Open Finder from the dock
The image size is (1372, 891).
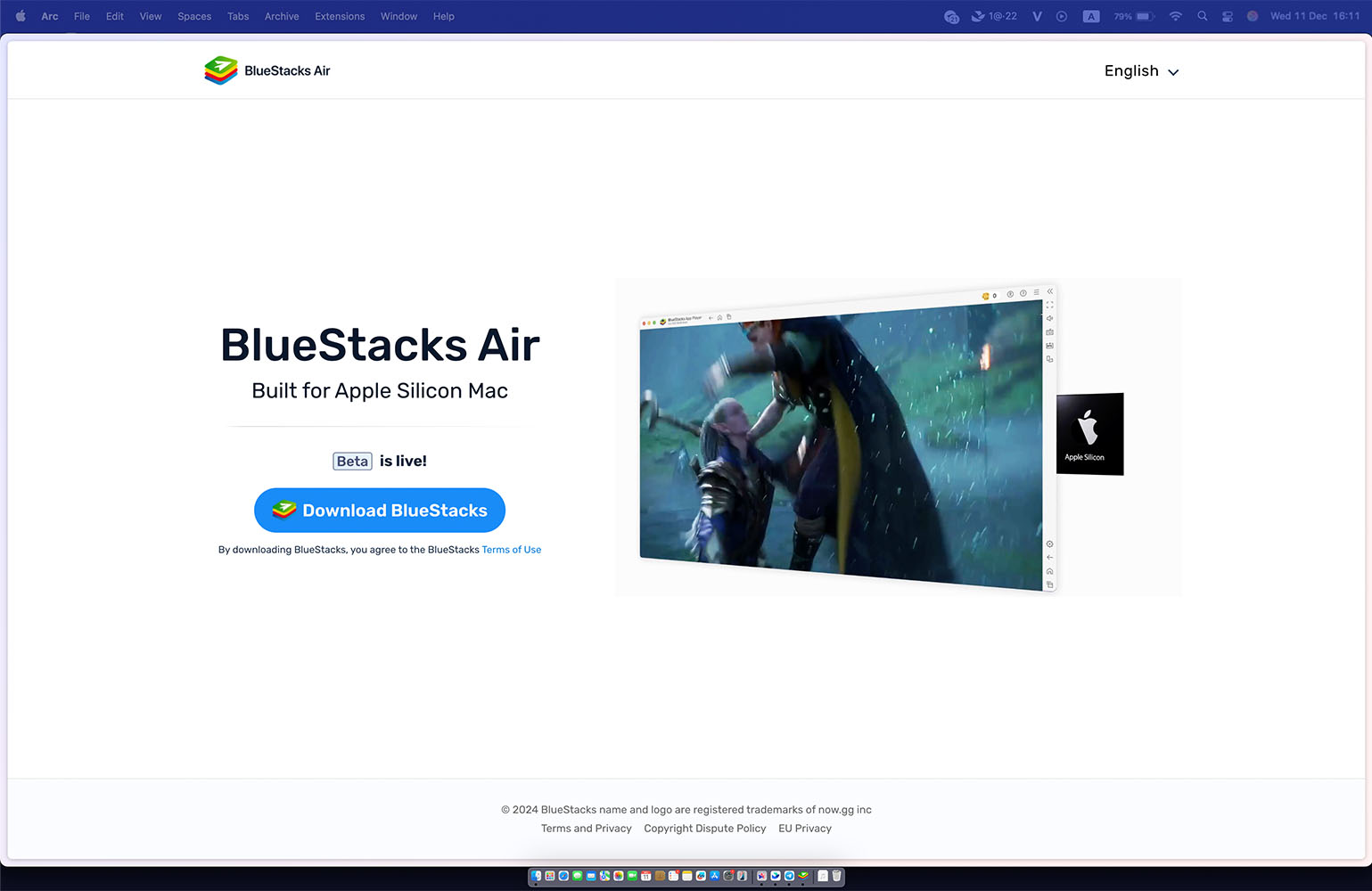[536, 876]
